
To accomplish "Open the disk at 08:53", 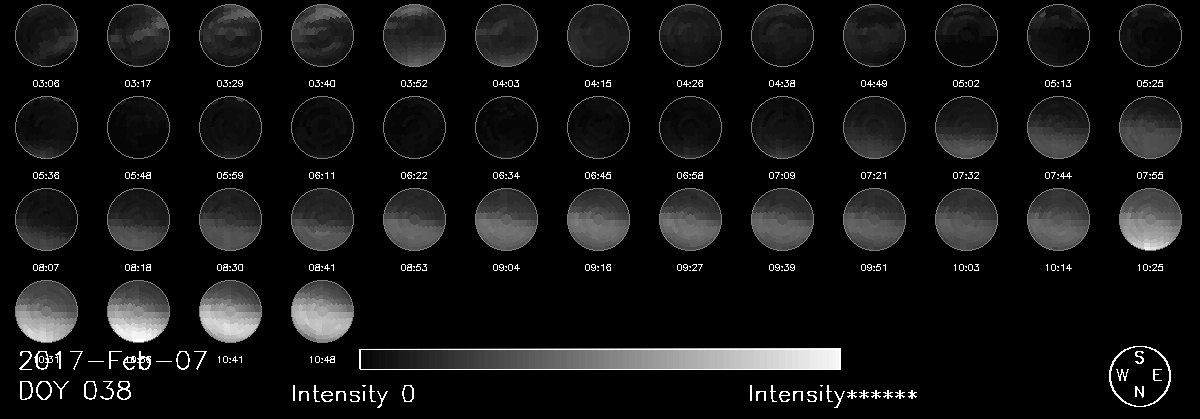I will coord(414,219).
